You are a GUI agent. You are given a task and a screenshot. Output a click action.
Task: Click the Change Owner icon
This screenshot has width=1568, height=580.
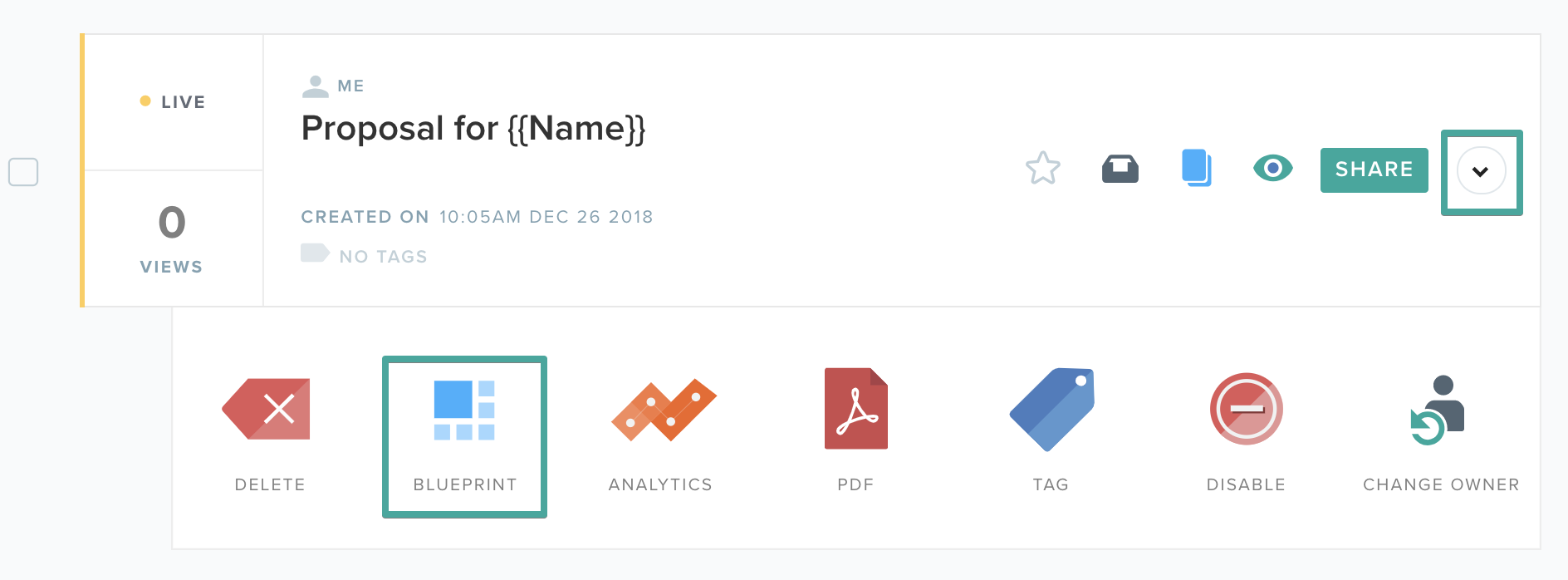(1438, 410)
